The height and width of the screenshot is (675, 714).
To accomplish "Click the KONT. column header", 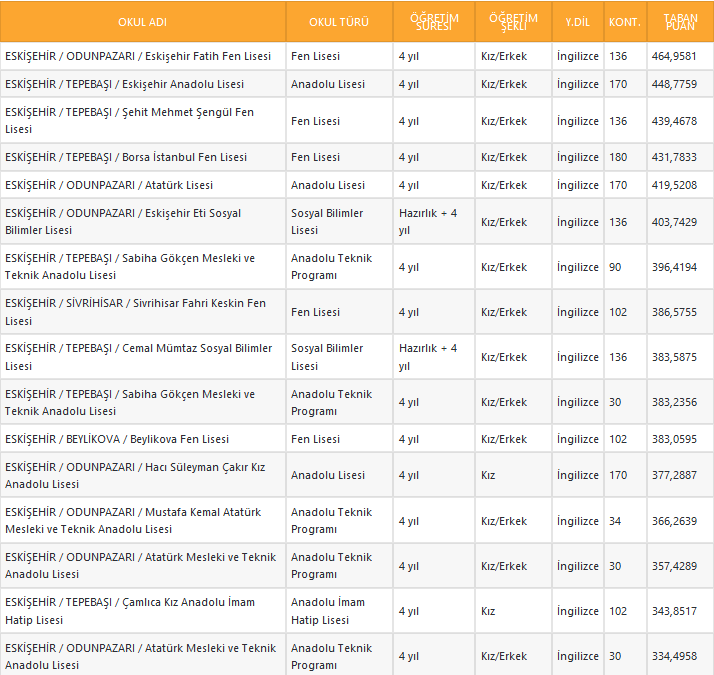I will pyautogui.click(x=624, y=22).
